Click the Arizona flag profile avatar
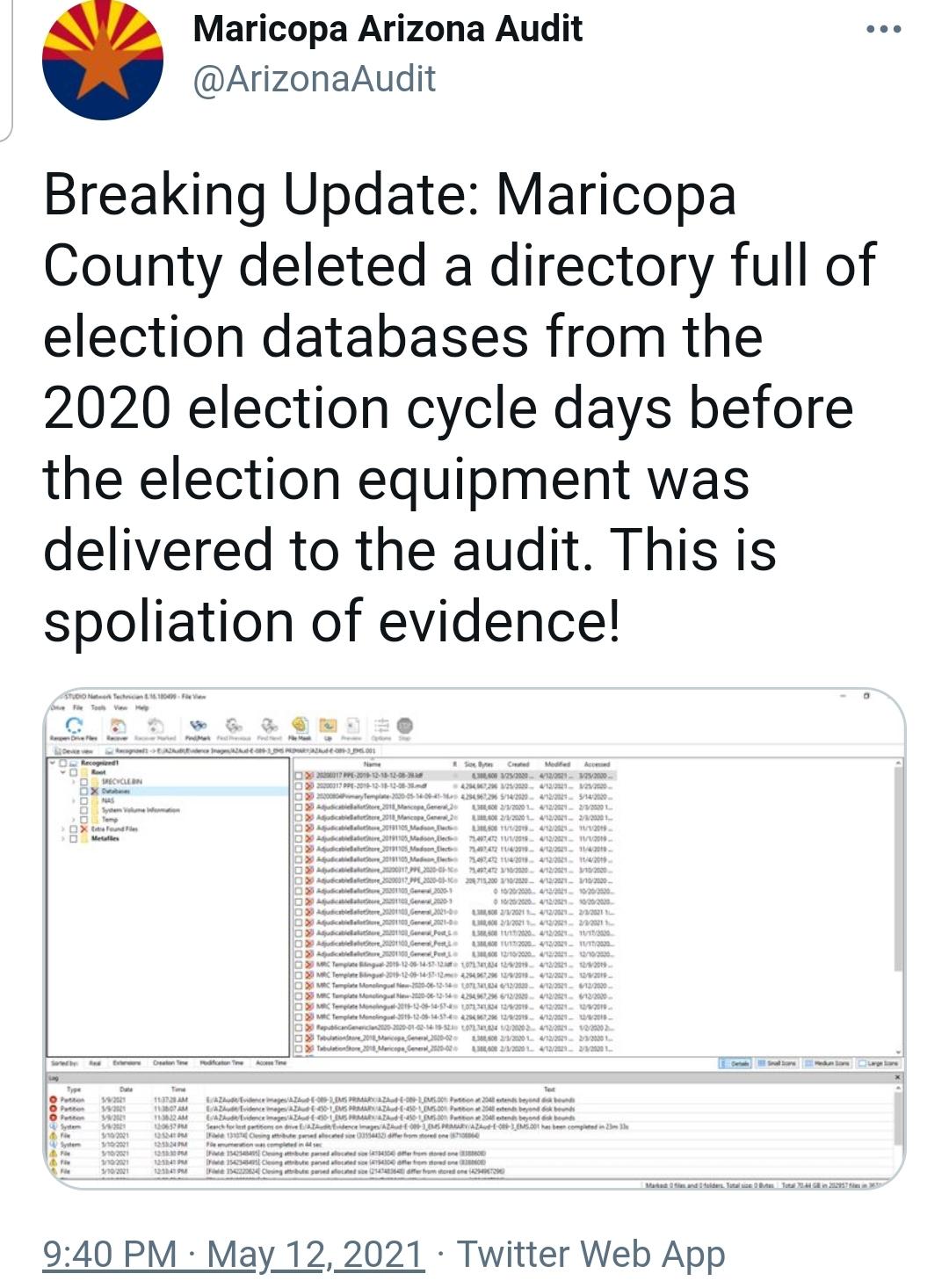This screenshot has height=1288, width=949. click(103, 60)
